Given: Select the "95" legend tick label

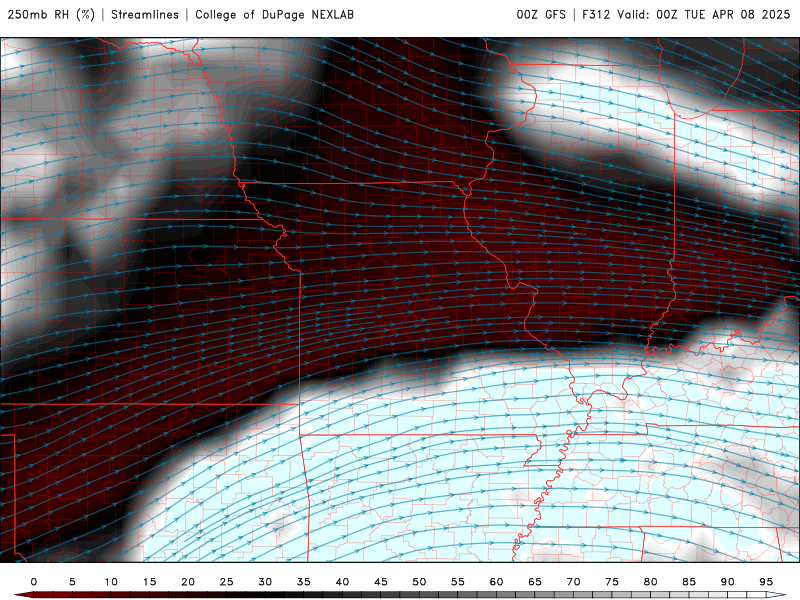Looking at the screenshot, I should point(766,582).
